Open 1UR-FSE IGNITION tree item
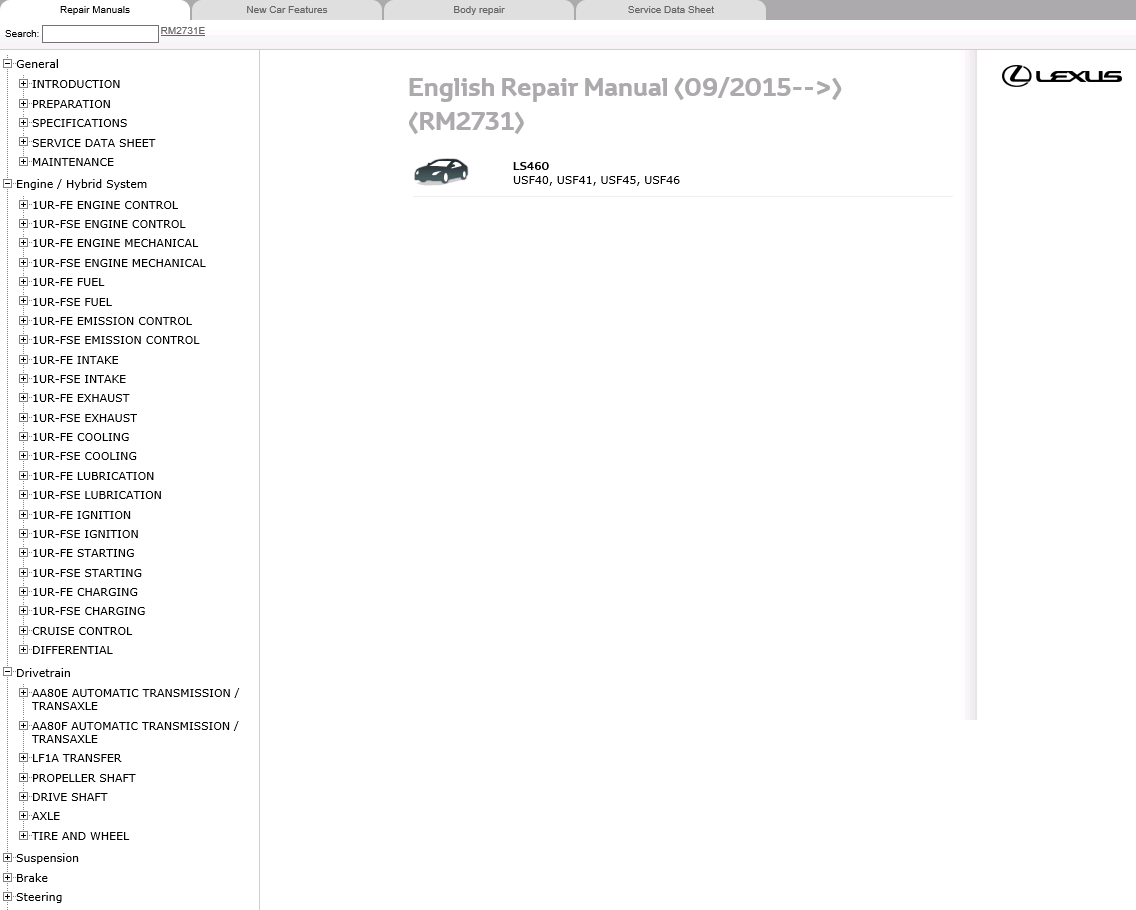 (x=85, y=534)
